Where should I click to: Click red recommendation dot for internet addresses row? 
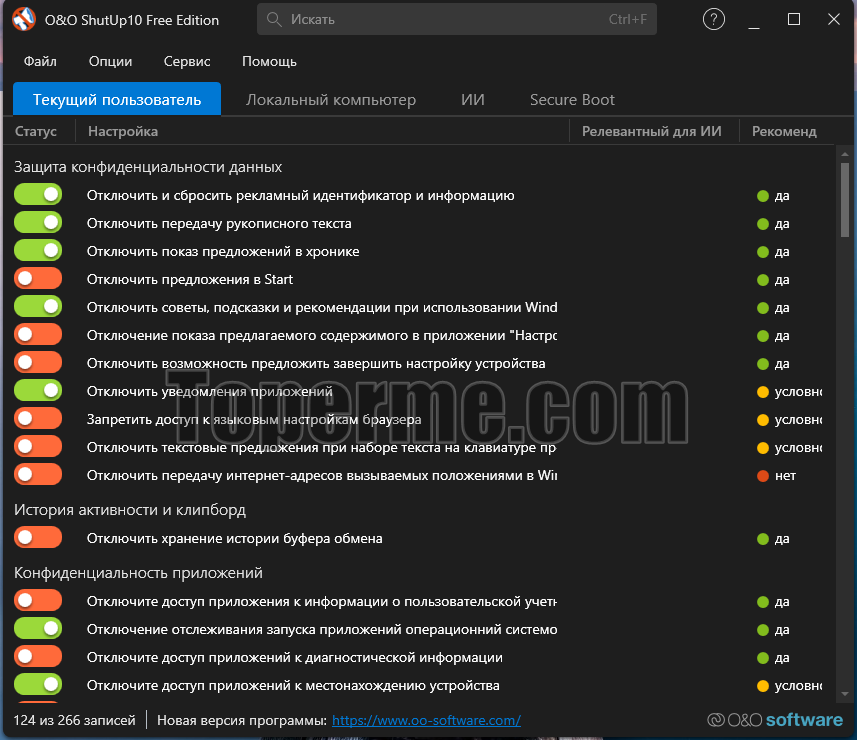click(762, 475)
